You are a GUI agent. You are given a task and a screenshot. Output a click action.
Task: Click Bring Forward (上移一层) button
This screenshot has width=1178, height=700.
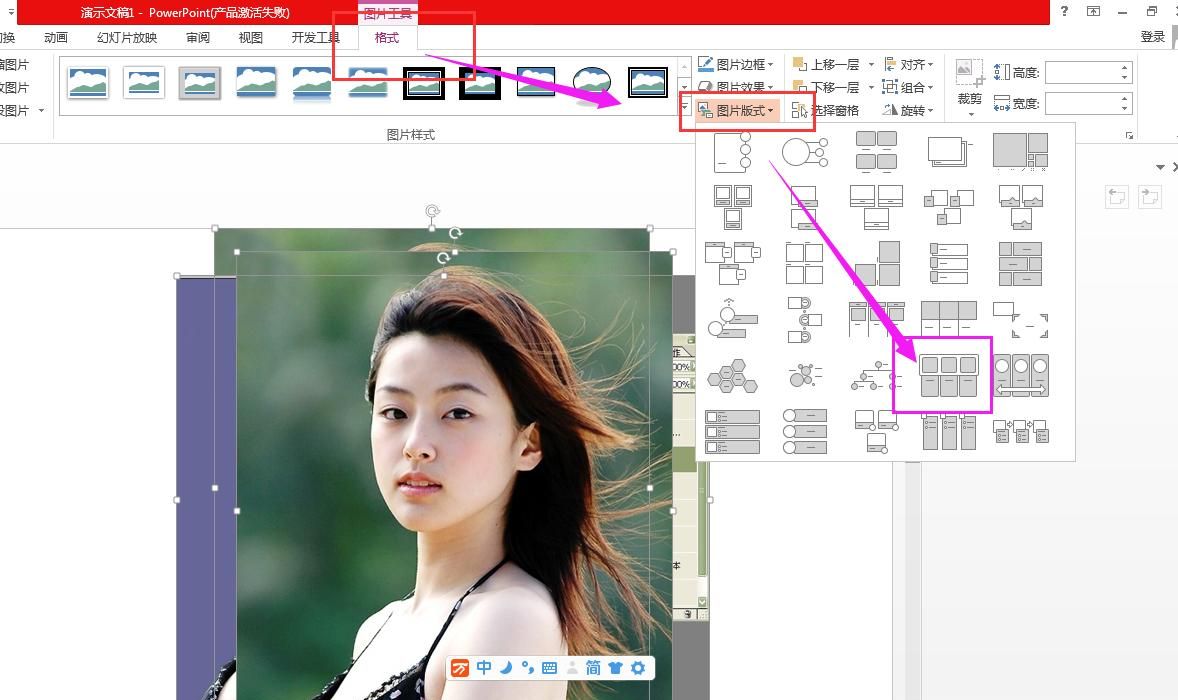pyautogui.click(x=826, y=65)
